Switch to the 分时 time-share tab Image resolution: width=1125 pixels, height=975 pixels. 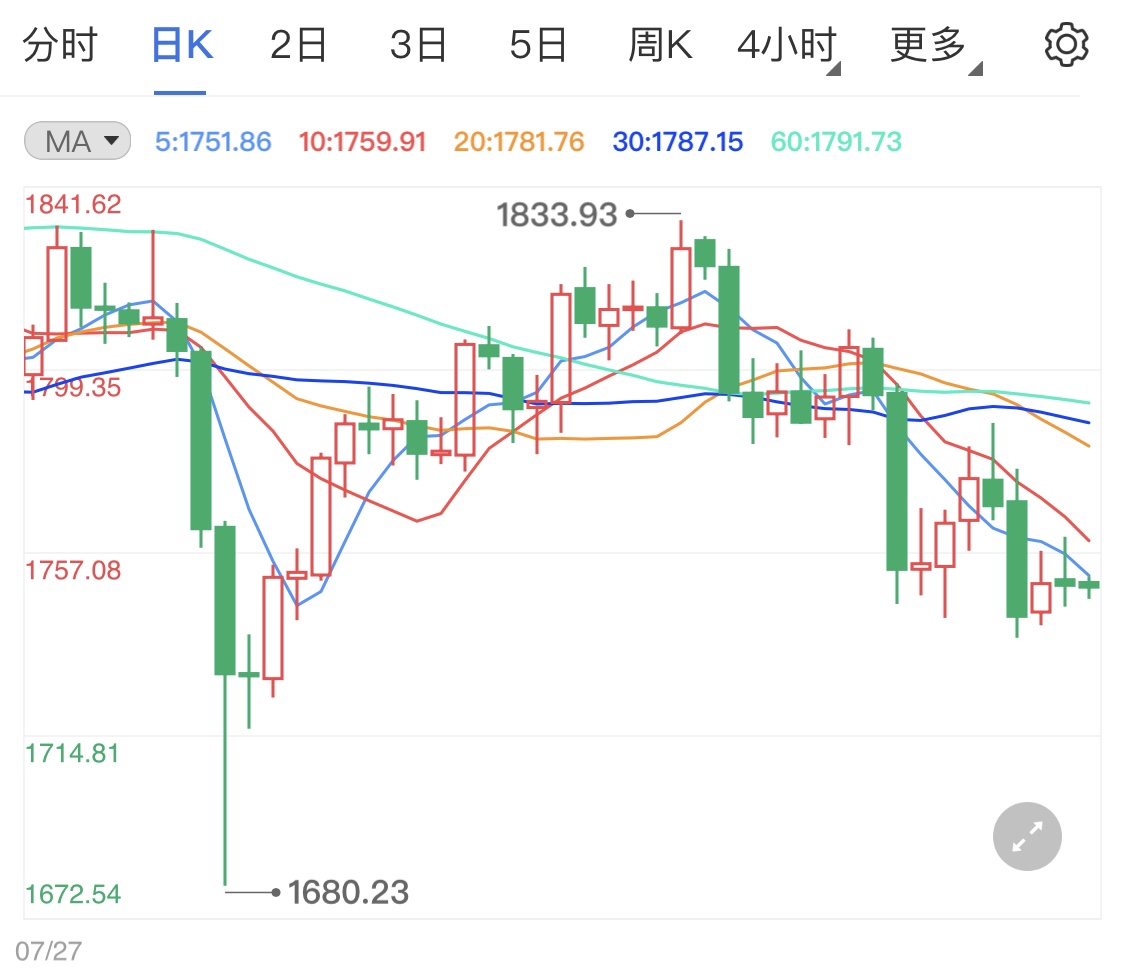pyautogui.click(x=62, y=44)
